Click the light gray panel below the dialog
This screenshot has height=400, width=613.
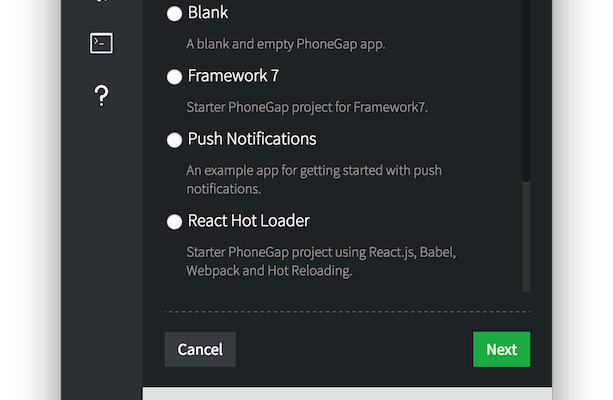(347, 394)
